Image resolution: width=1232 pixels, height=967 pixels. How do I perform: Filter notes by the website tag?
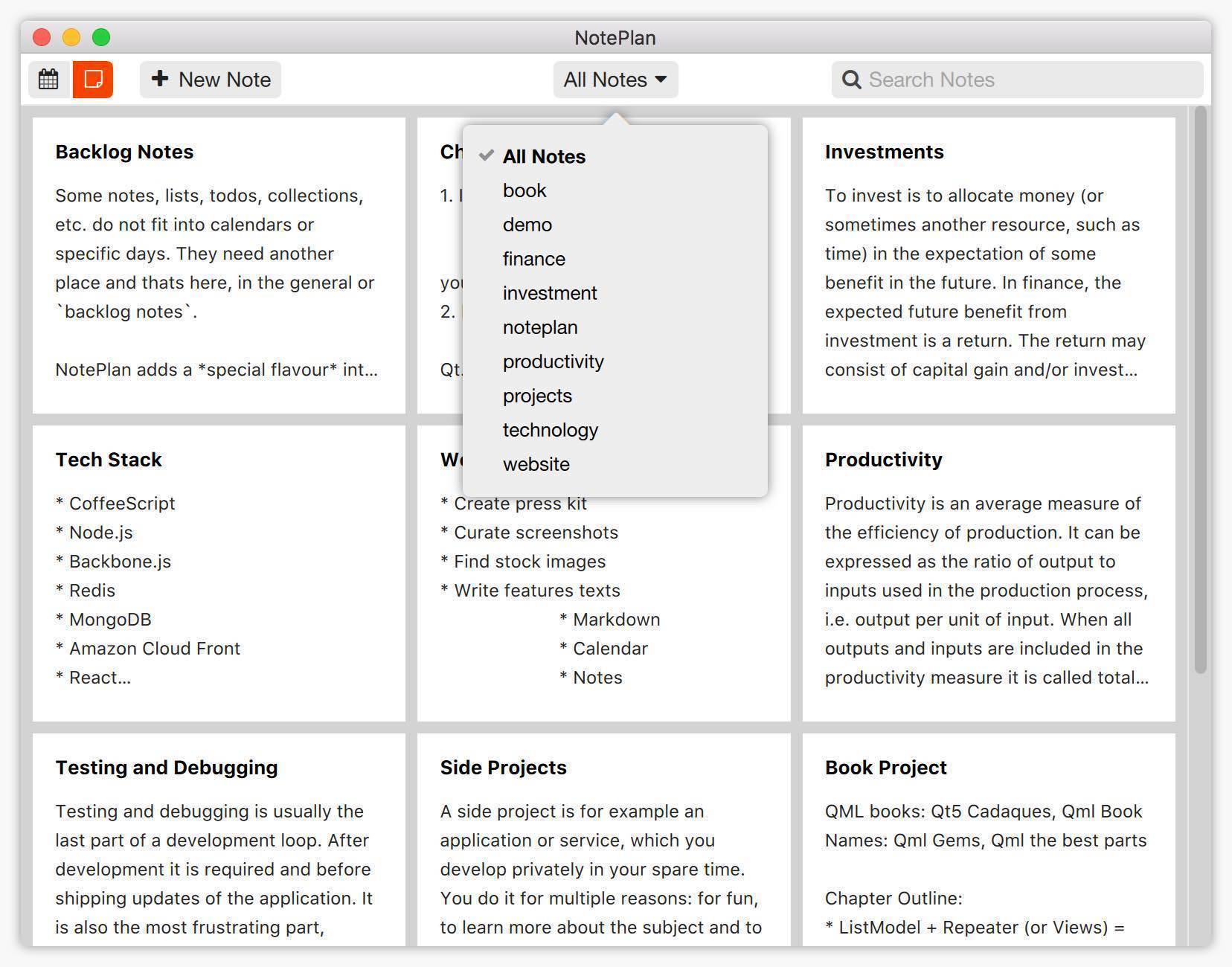(615, 464)
